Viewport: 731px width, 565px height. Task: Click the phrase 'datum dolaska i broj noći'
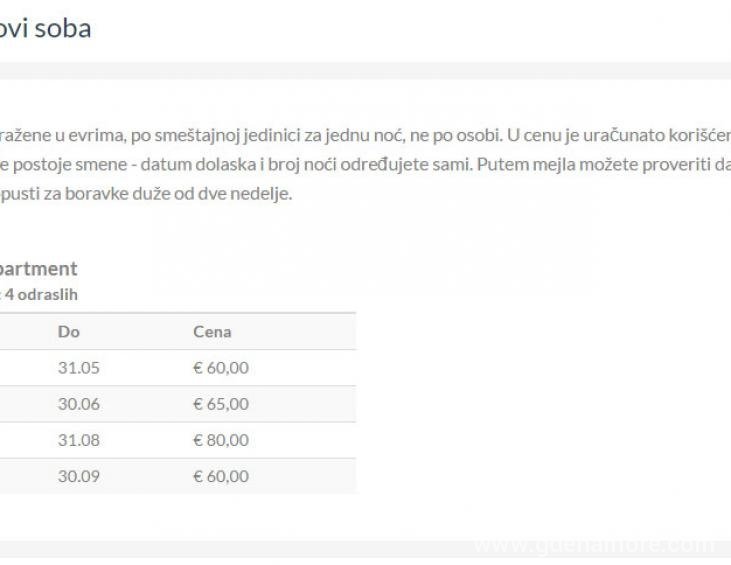232,164
